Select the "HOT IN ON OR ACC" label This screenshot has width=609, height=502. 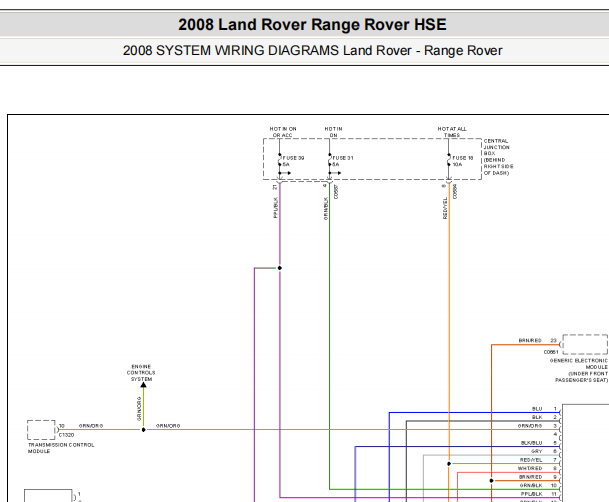coord(283,132)
